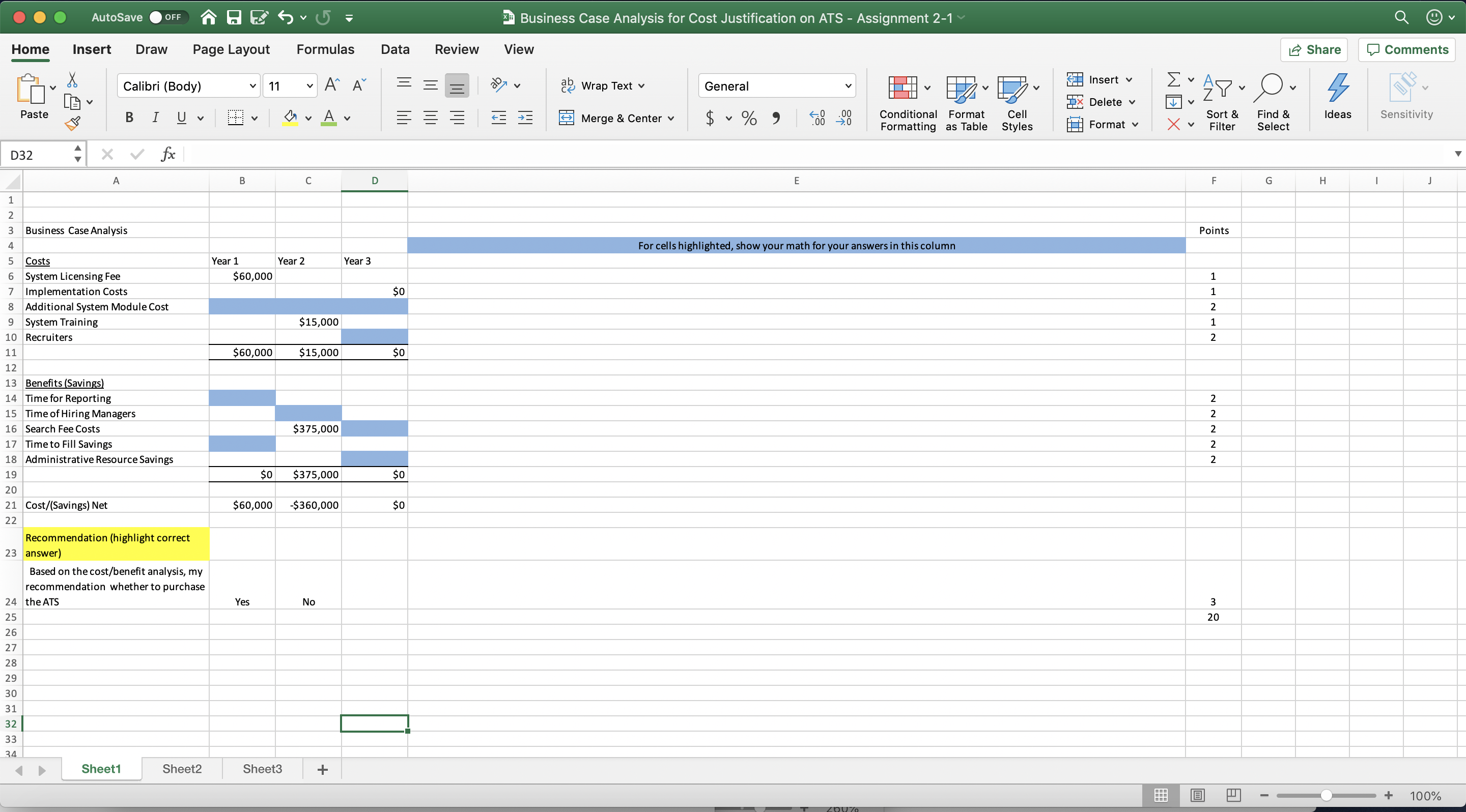Image resolution: width=1466 pixels, height=812 pixels.
Task: Open Conditional Formatting options
Action: coord(907,103)
